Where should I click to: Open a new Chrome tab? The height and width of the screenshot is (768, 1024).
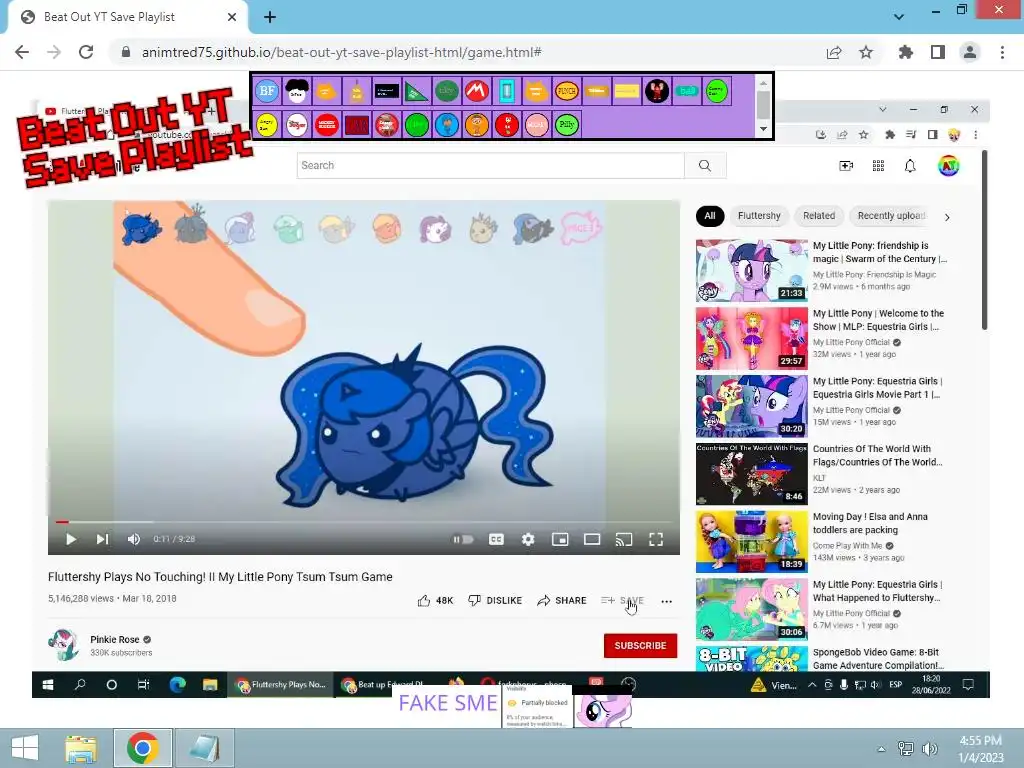pyautogui.click(x=270, y=17)
